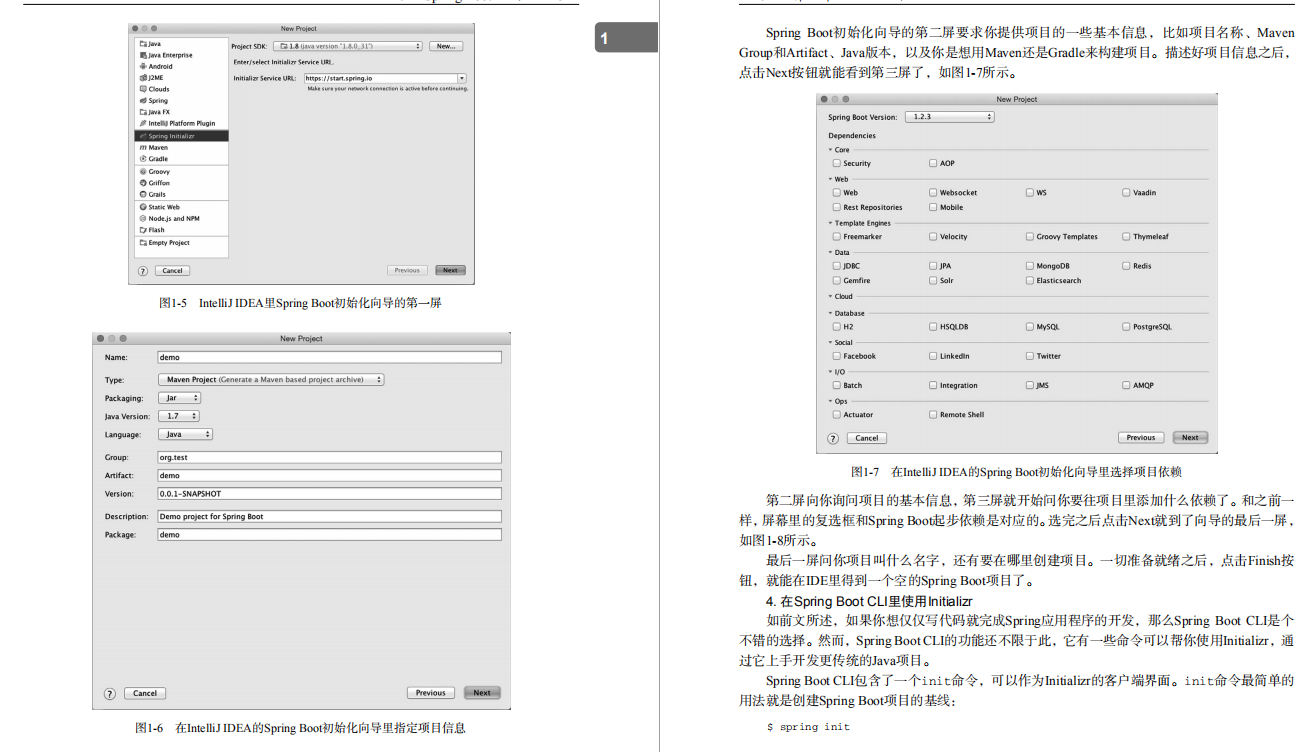Open the Java Version 1.7 dropdown
Screen dimensions: 1315x752
tap(179, 416)
